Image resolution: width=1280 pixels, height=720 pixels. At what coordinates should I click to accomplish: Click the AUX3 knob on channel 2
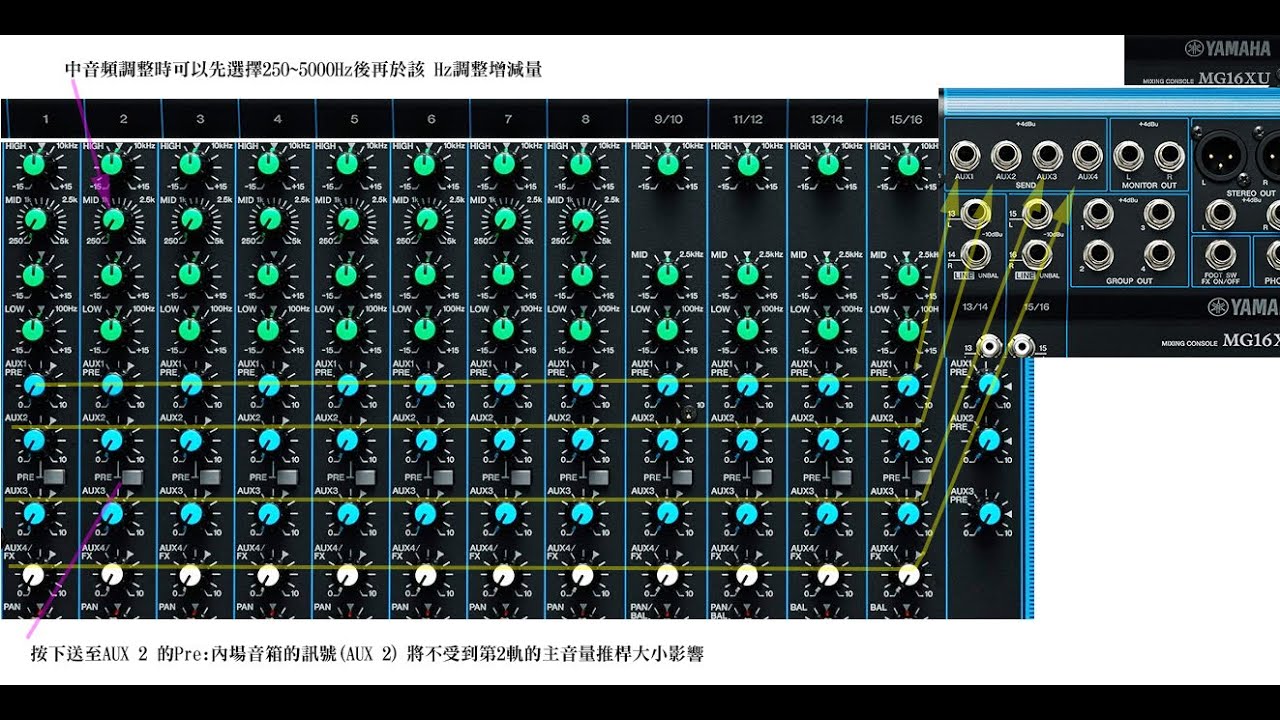click(112, 514)
